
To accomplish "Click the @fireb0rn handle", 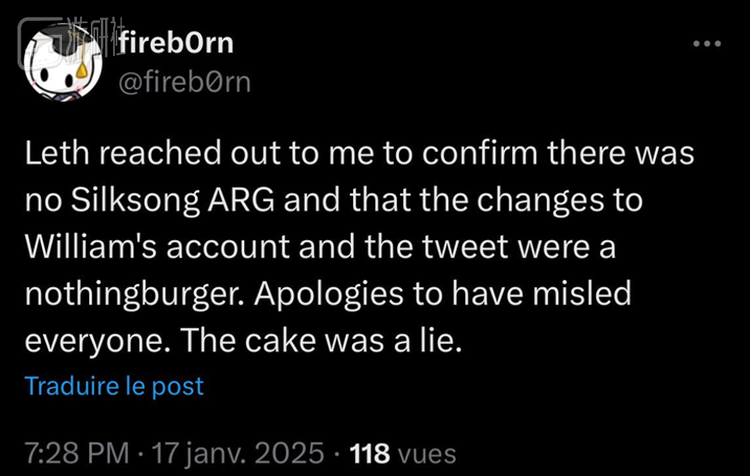I will (x=185, y=81).
